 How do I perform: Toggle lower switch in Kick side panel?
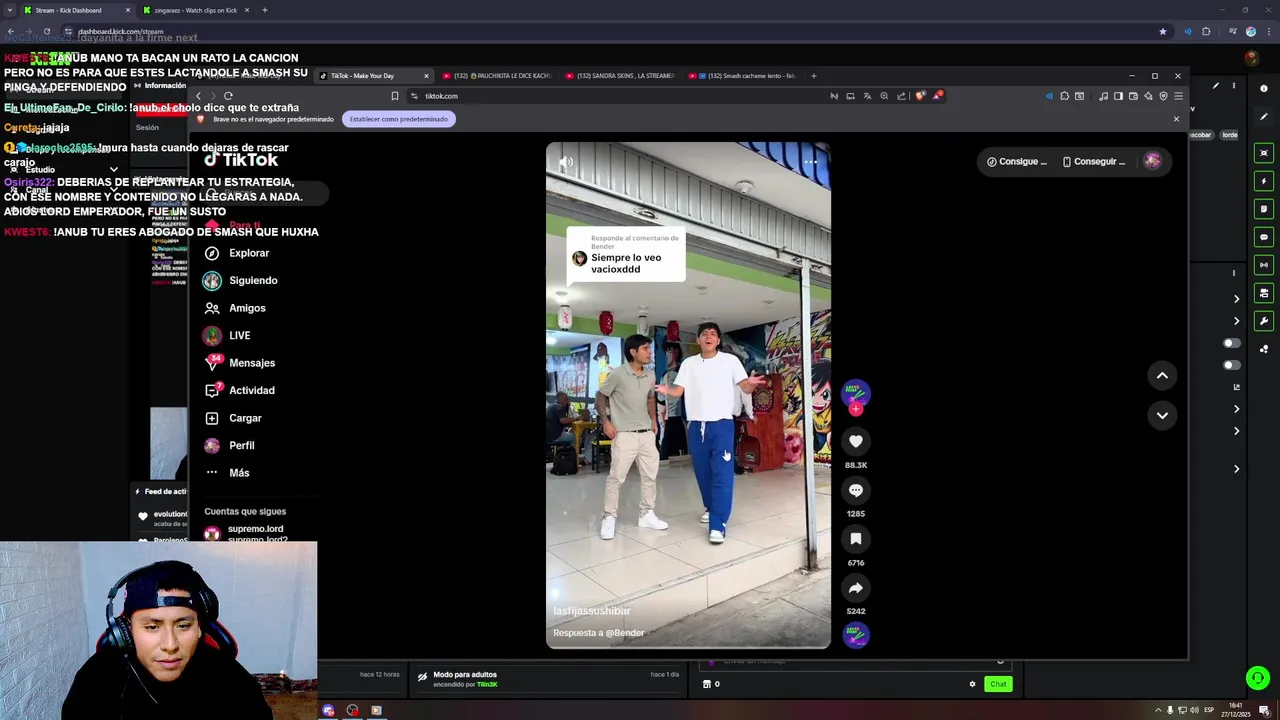[x=1232, y=365]
